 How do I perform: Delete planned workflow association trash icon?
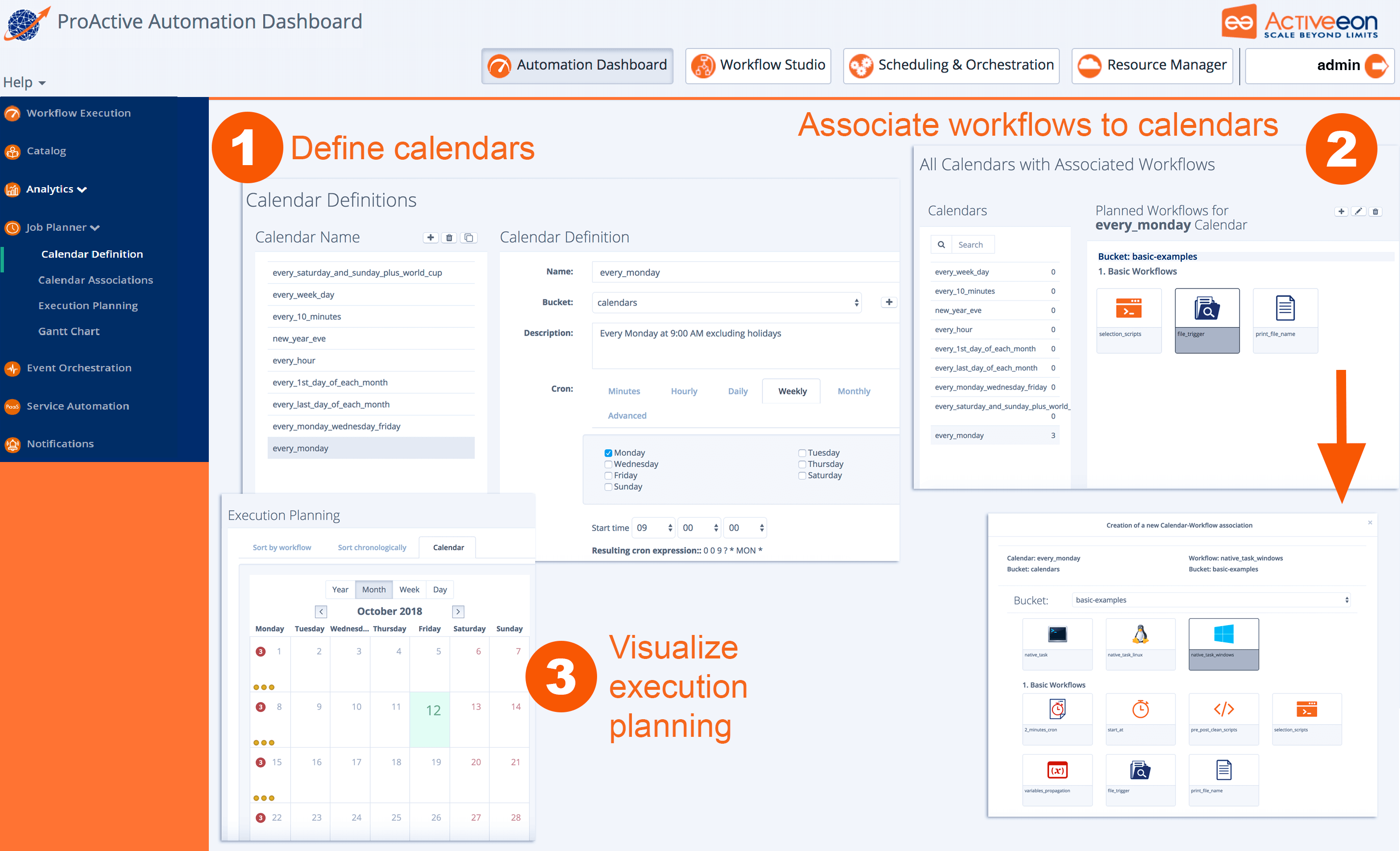[x=1375, y=211]
